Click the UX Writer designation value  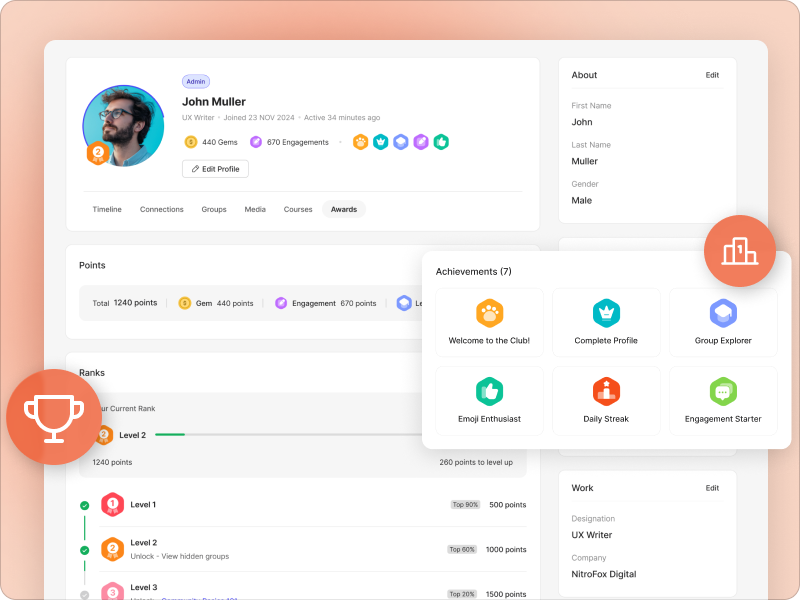coord(591,535)
